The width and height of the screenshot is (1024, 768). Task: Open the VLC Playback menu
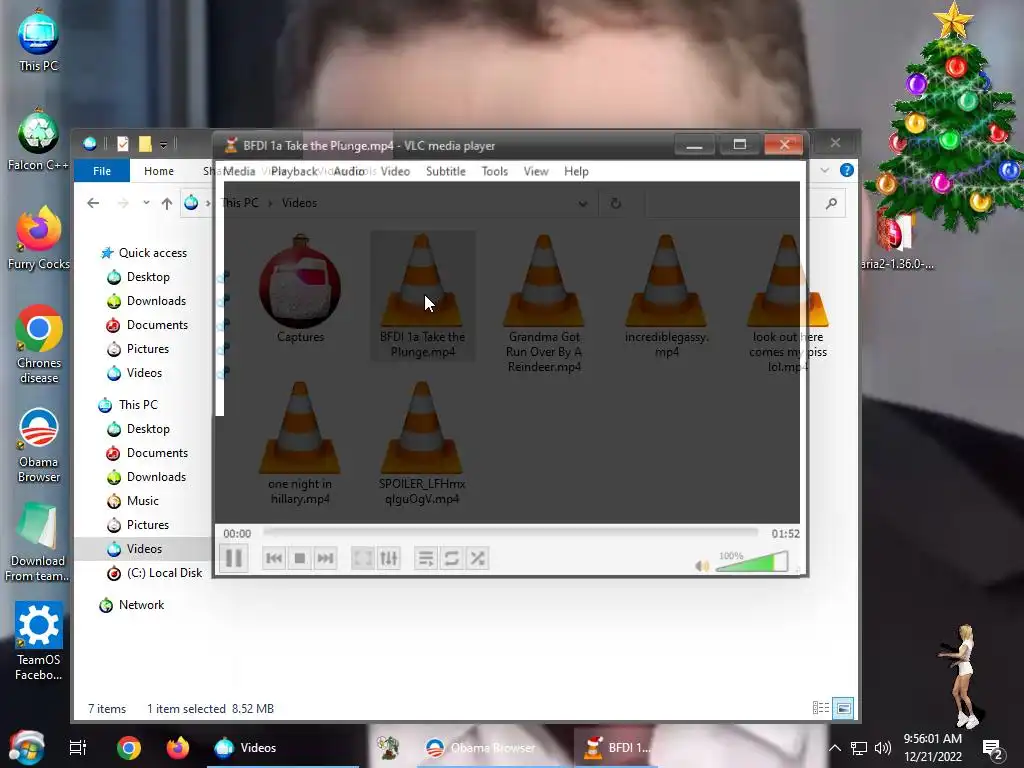(294, 171)
